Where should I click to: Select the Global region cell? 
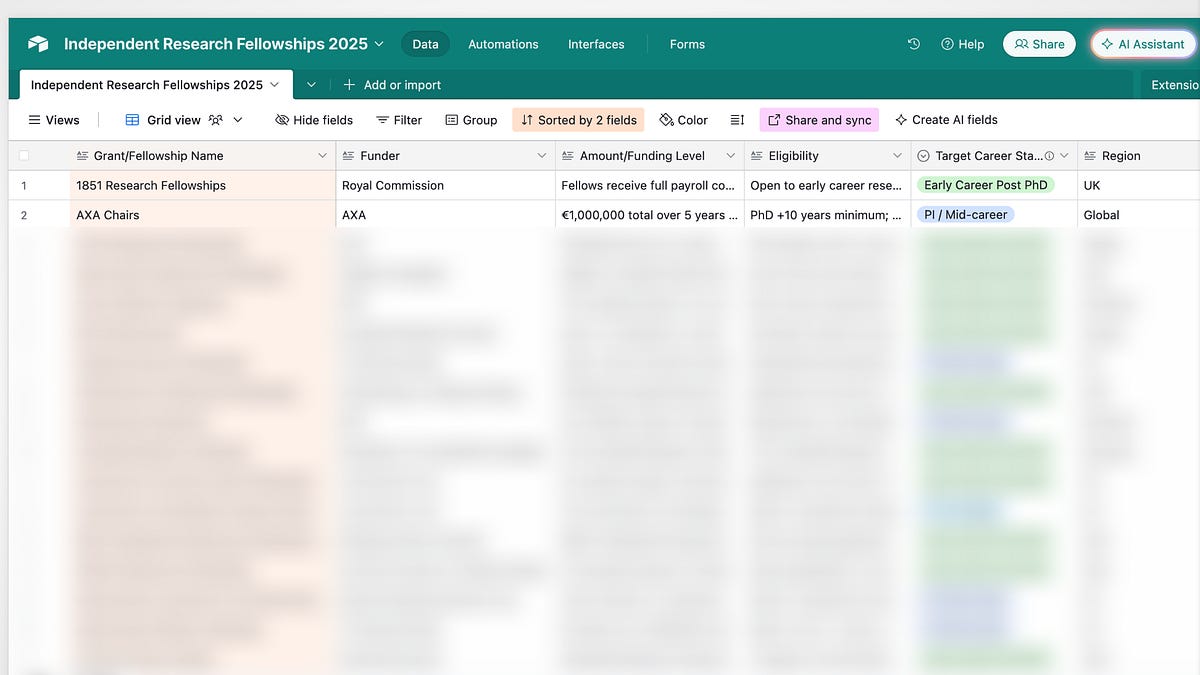click(1138, 215)
